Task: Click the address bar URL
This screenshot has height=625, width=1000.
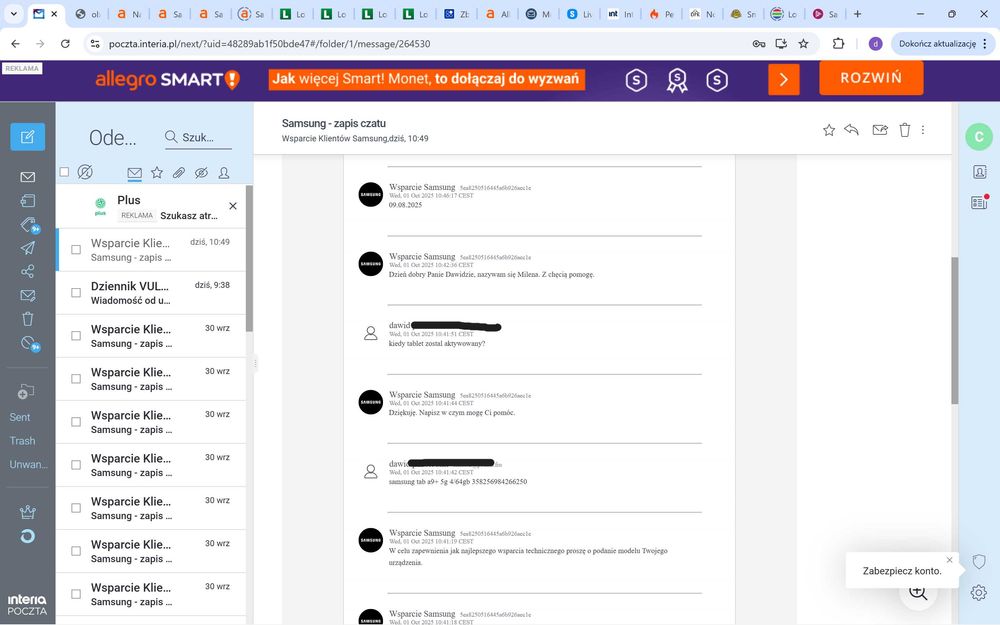Action: (269, 44)
